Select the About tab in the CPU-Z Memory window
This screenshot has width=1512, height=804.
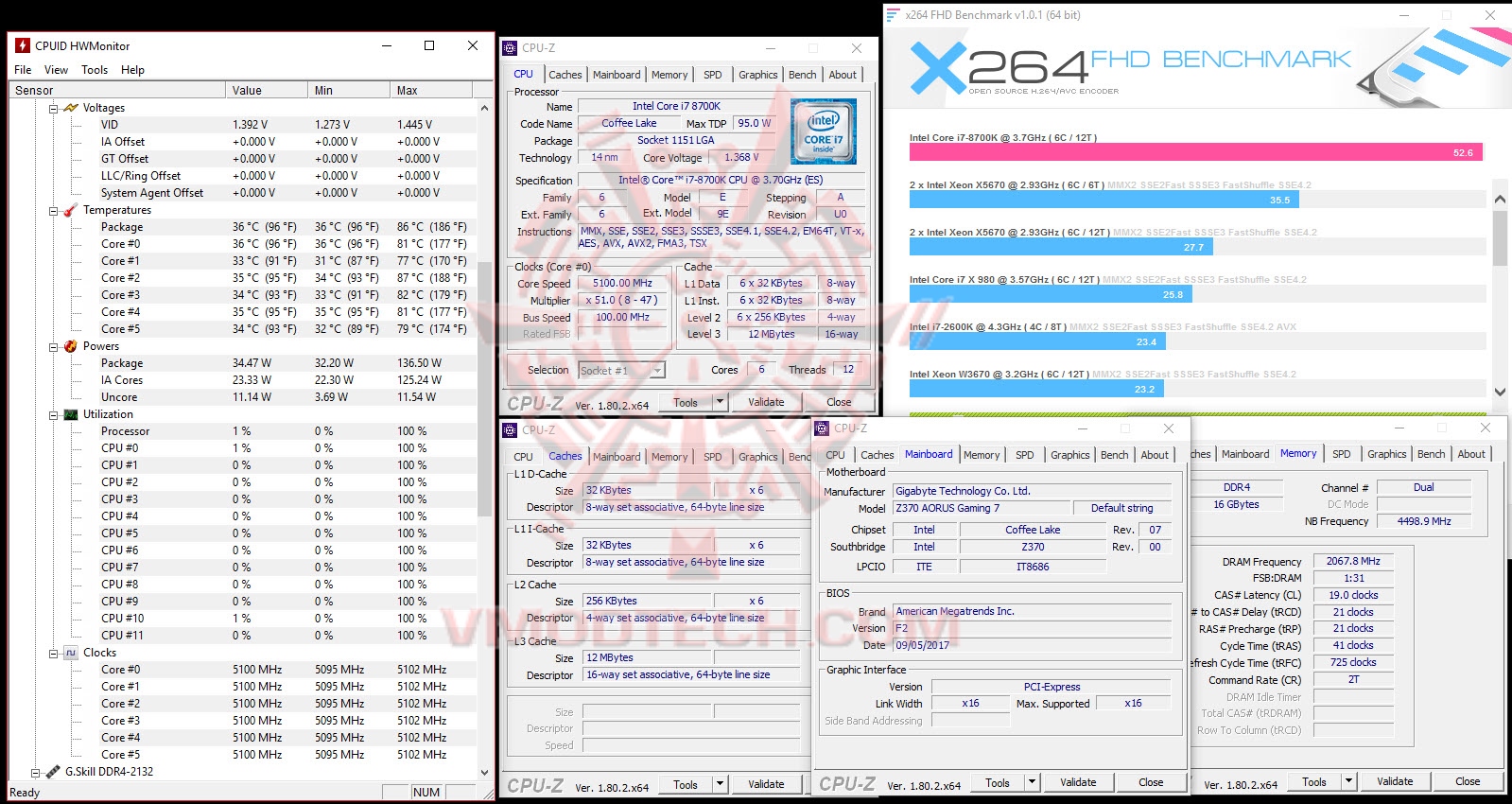[x=1470, y=454]
